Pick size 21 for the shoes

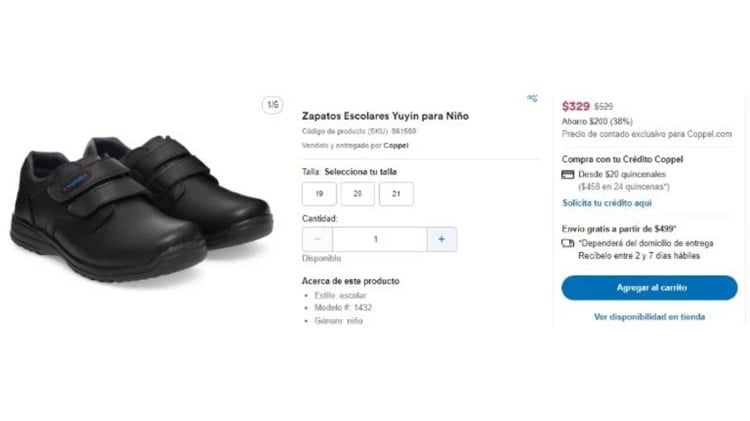pyautogui.click(x=396, y=194)
